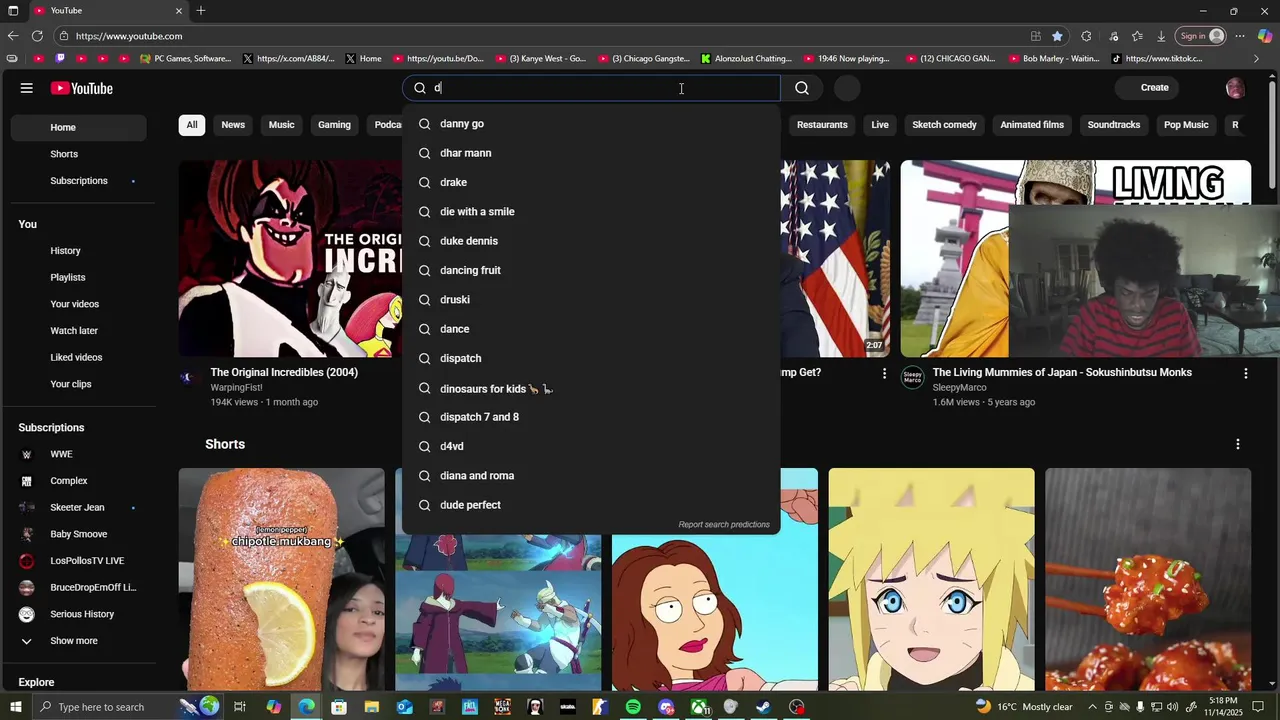Click browser back arrow
The width and height of the screenshot is (1280, 720).
pyautogui.click(x=13, y=36)
